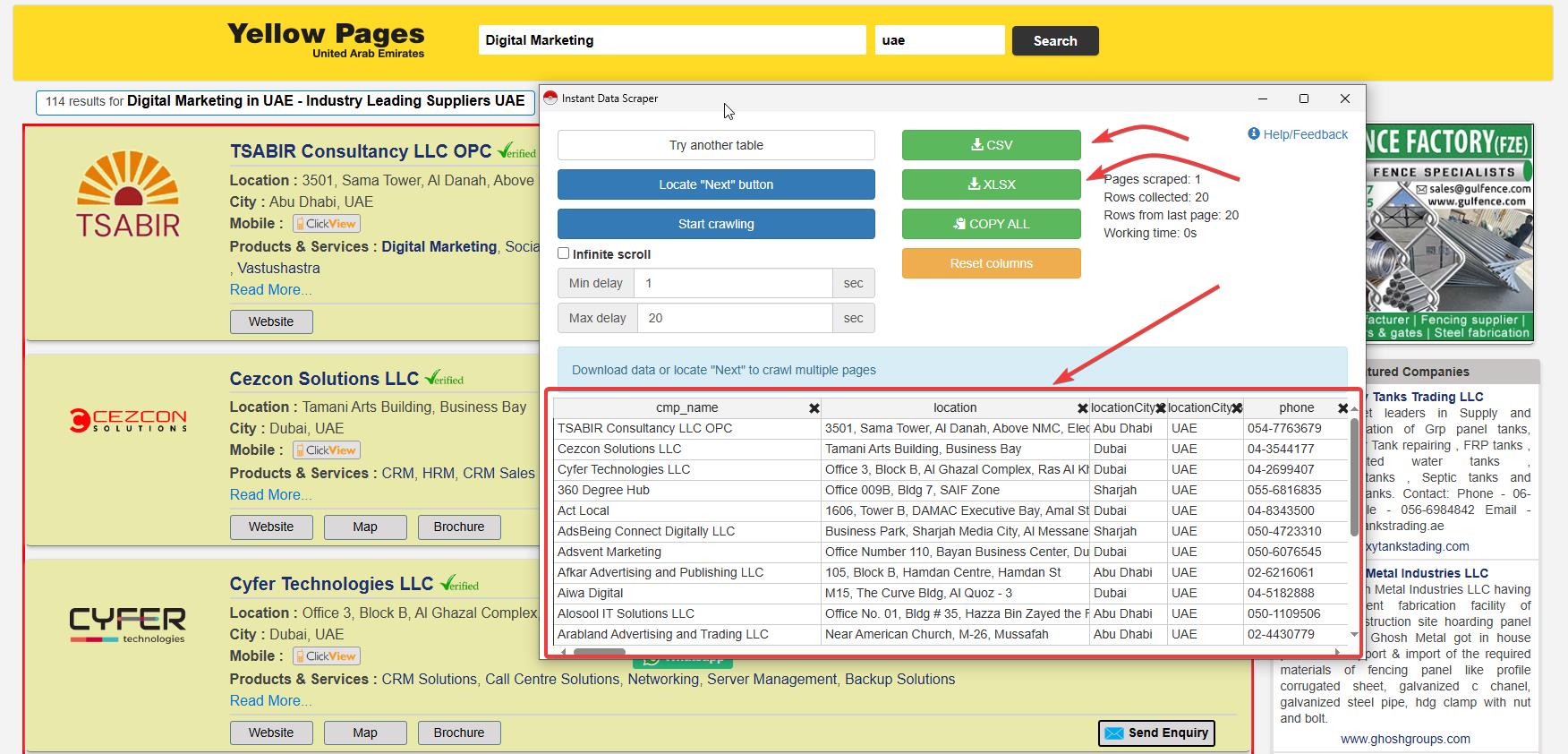Click the uae location search field

pos(940,40)
